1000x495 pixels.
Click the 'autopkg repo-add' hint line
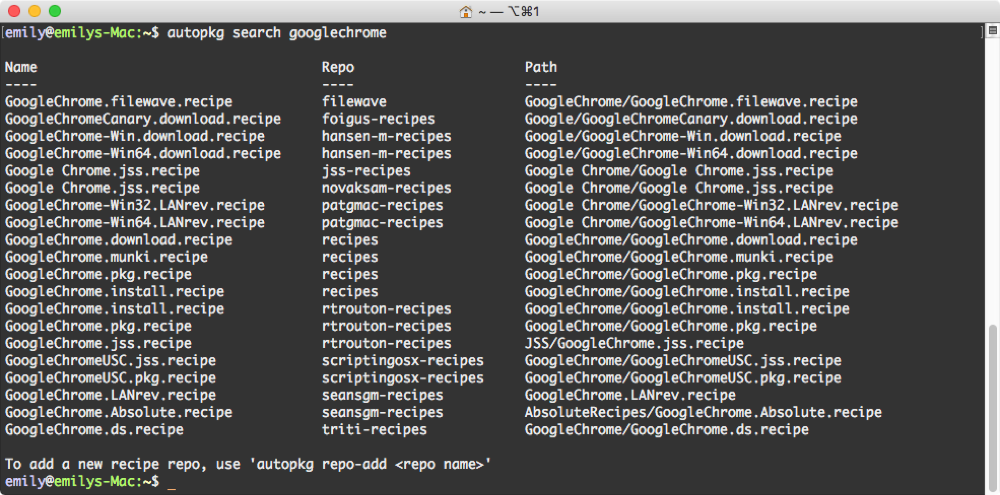click(x=247, y=464)
